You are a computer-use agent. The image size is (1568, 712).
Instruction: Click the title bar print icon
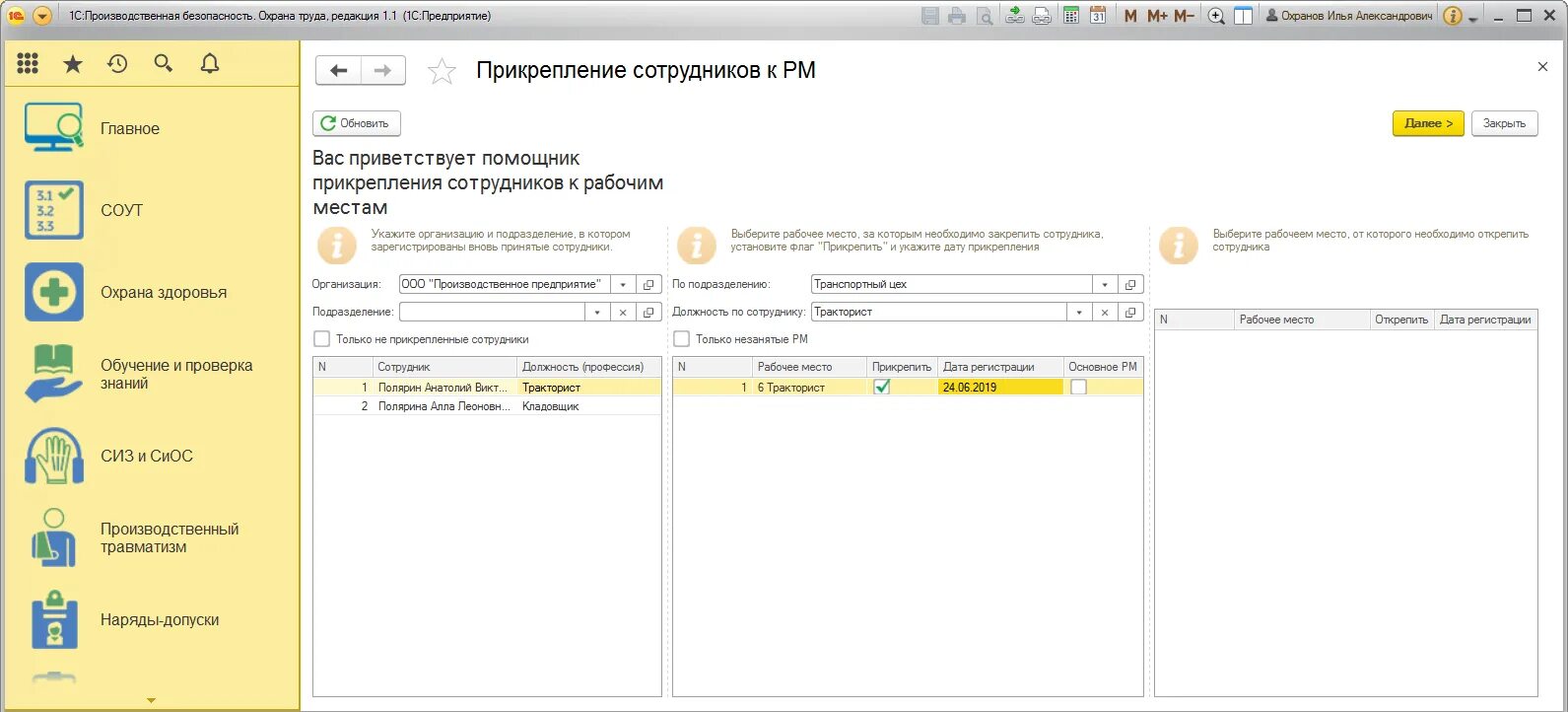coord(956,16)
